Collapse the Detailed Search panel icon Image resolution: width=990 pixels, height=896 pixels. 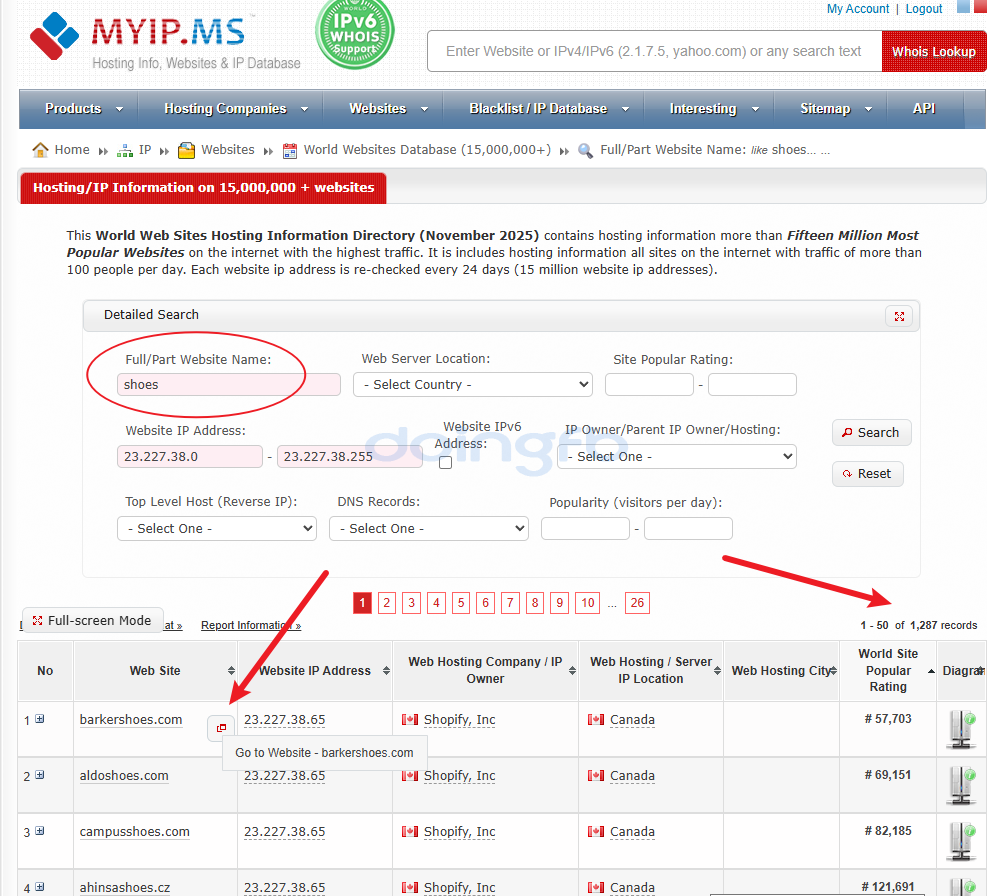tap(898, 316)
